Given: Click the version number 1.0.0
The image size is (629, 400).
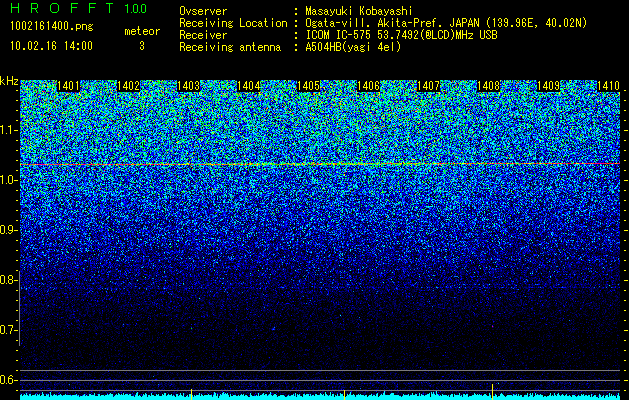Looking at the screenshot, I should 135,8.
